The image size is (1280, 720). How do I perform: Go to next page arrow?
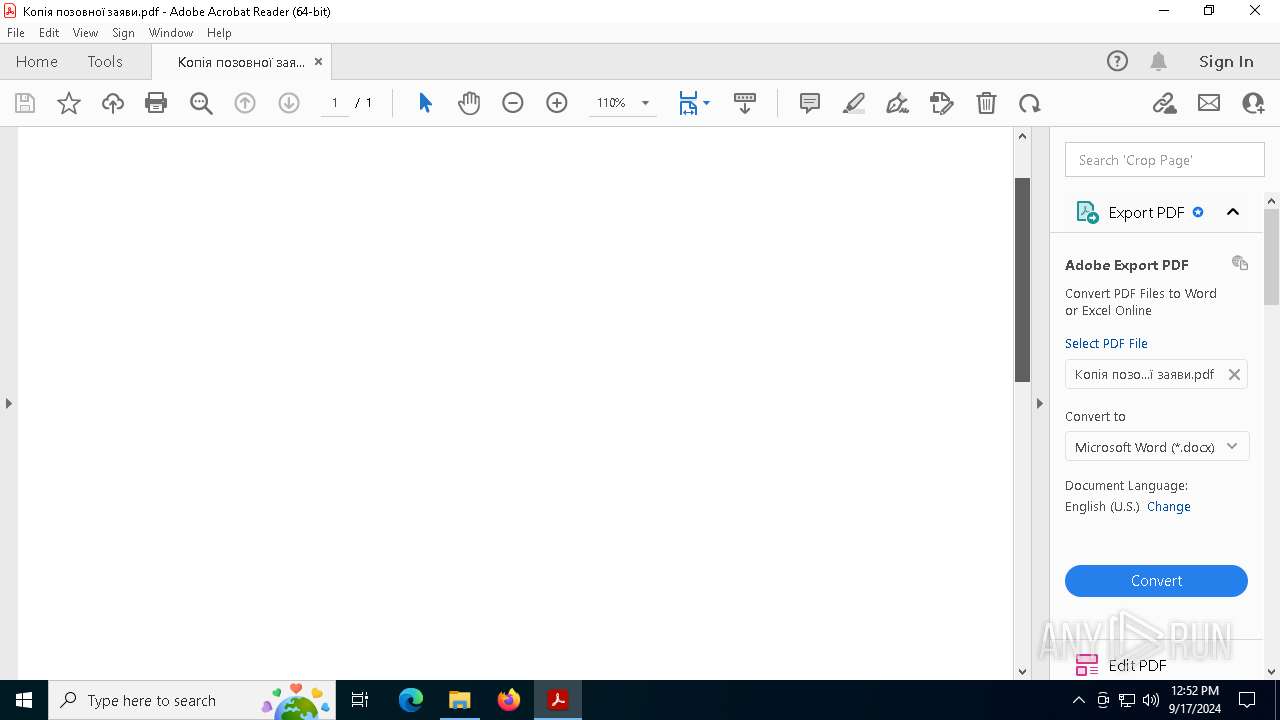[x=289, y=103]
